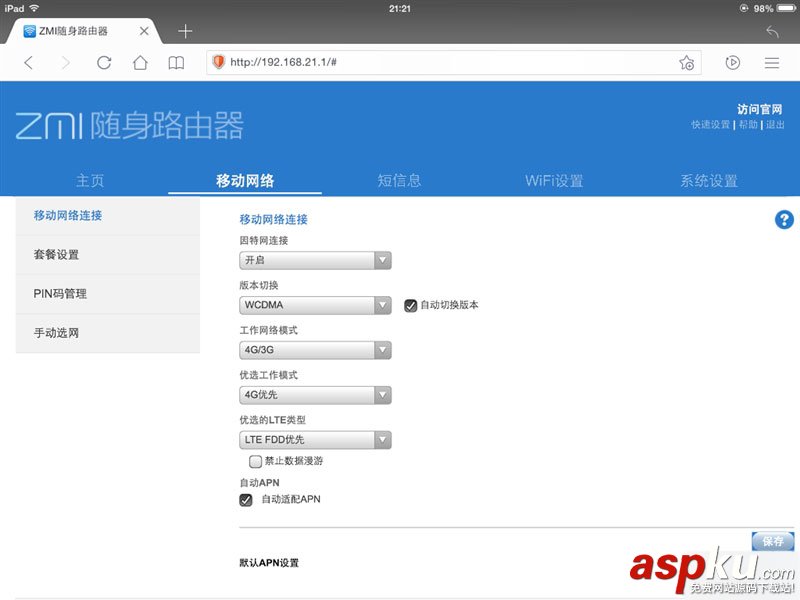Switch to the 短信息 tab
Viewport: 800px width, 600px height.
(399, 180)
